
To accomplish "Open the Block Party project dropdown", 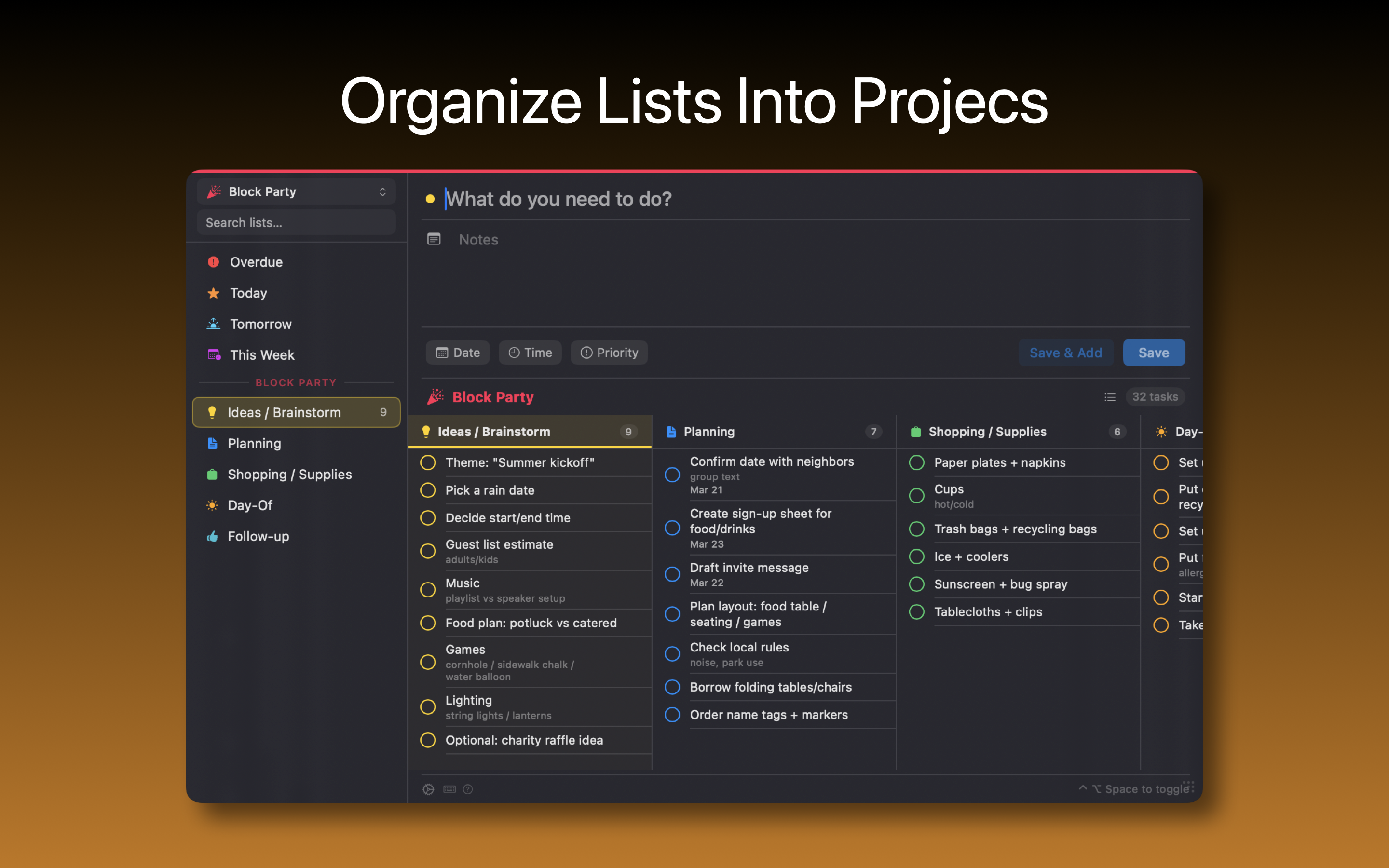I will [296, 192].
